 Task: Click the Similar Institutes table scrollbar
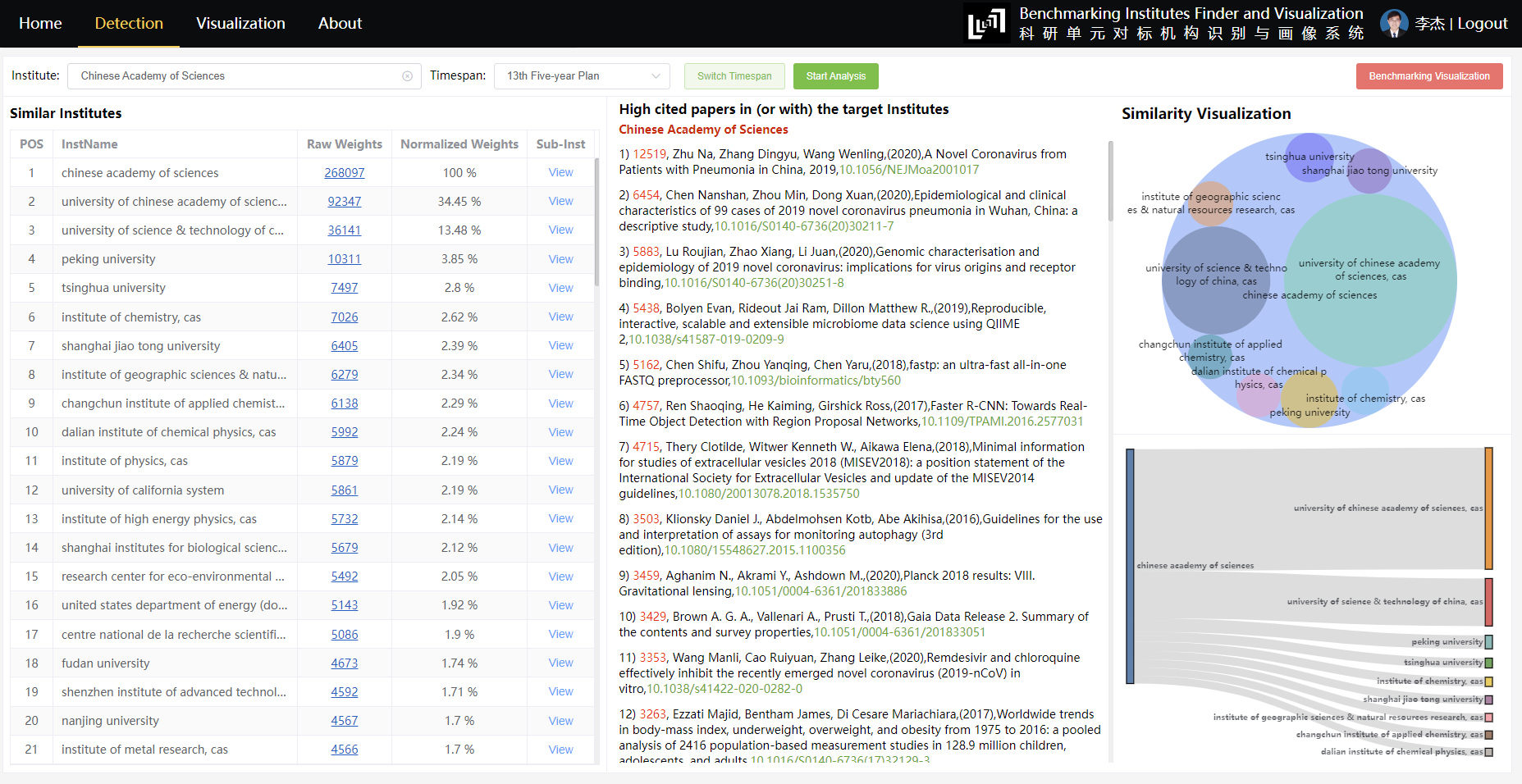596,221
